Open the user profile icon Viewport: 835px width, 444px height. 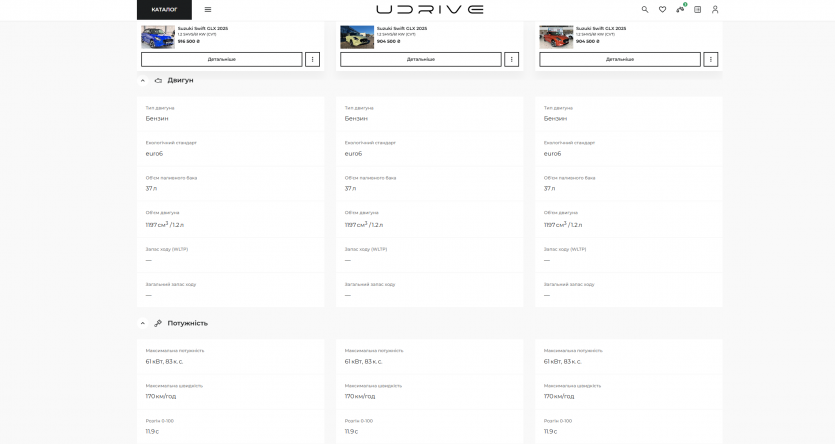tap(715, 9)
